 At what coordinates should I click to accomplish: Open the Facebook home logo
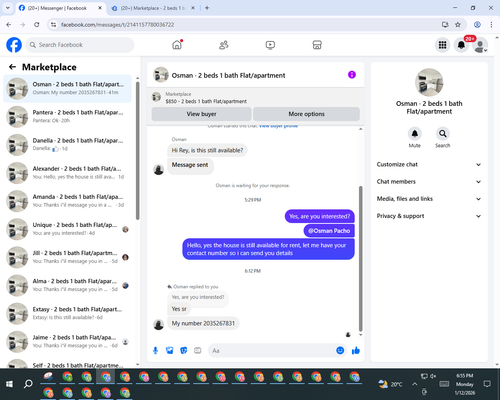click(x=14, y=45)
